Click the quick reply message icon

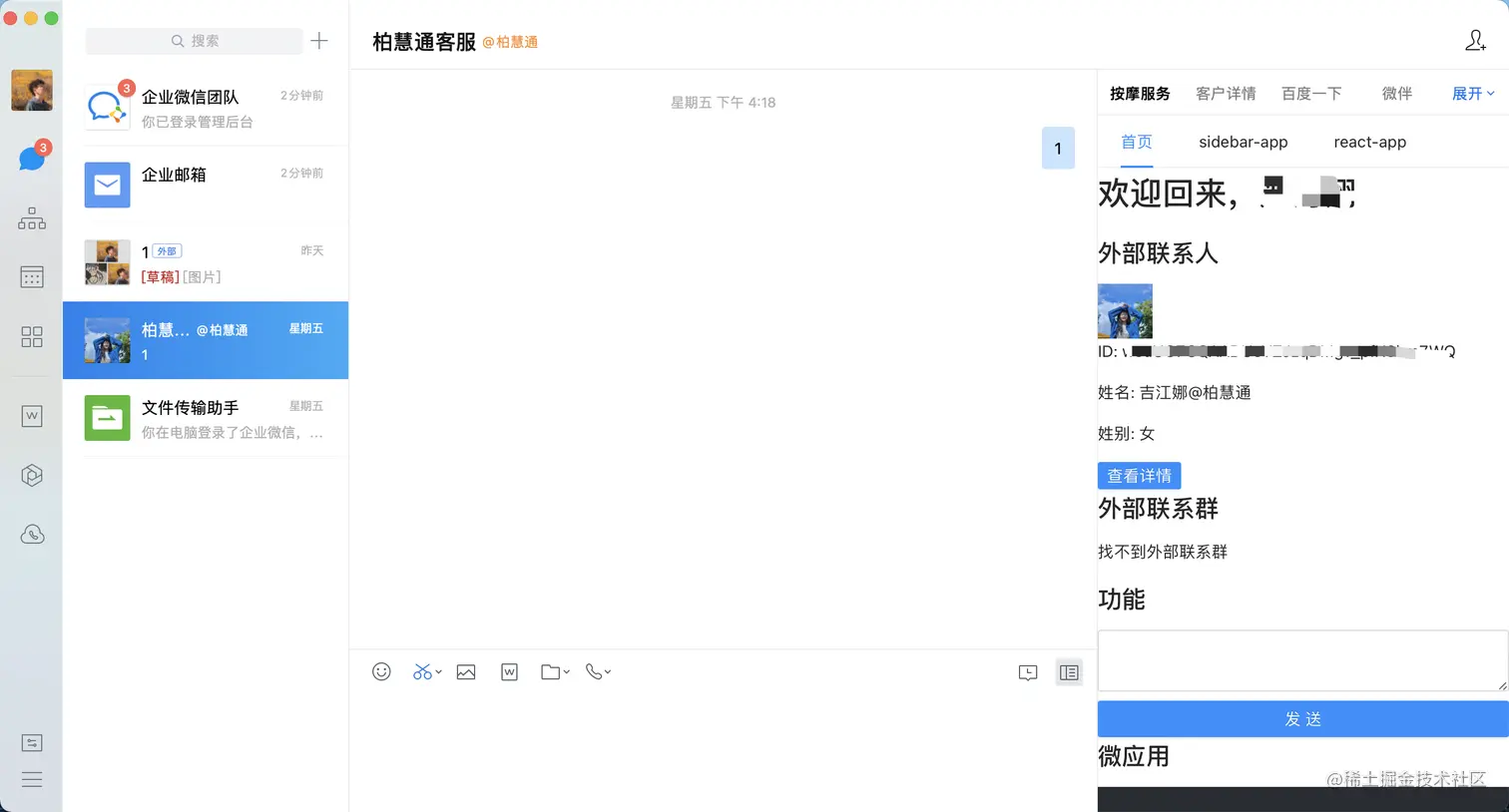point(1028,673)
